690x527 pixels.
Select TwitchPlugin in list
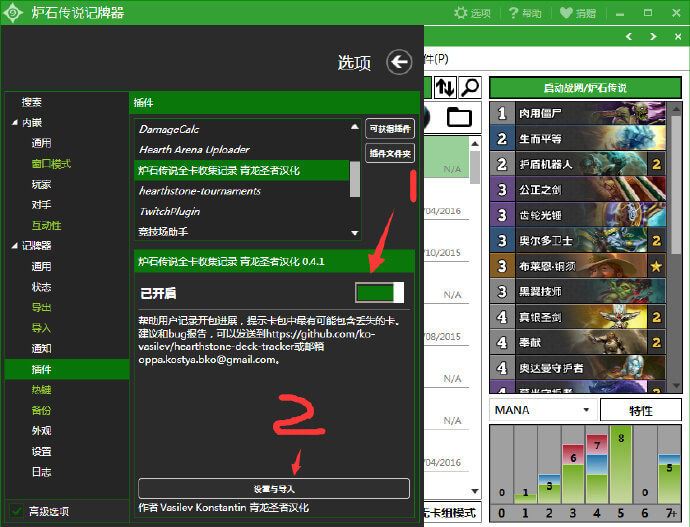pos(242,212)
